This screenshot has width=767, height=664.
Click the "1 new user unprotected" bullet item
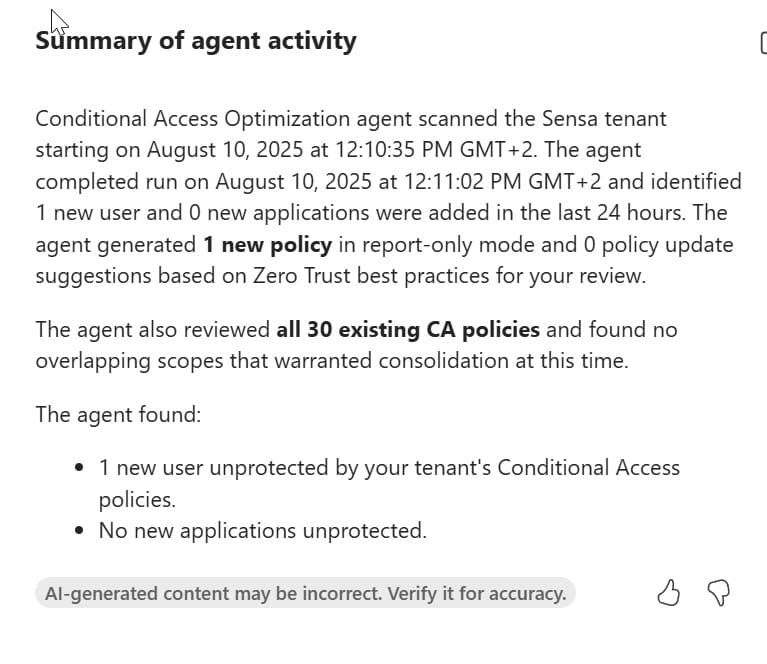pyautogui.click(x=389, y=468)
